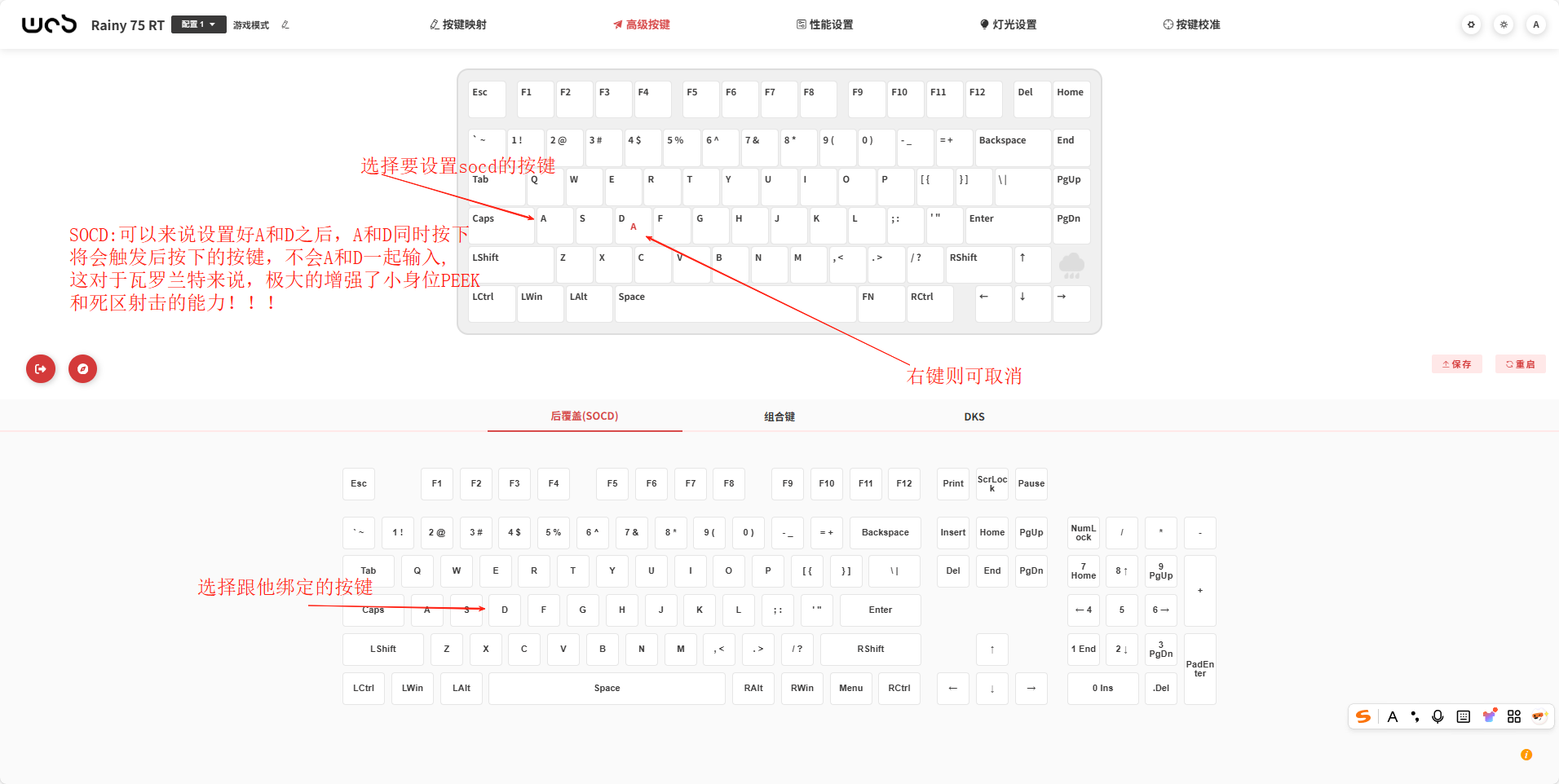The width and height of the screenshot is (1559, 784).
Task: Choose the numpad plus key
Action: [1200, 591]
